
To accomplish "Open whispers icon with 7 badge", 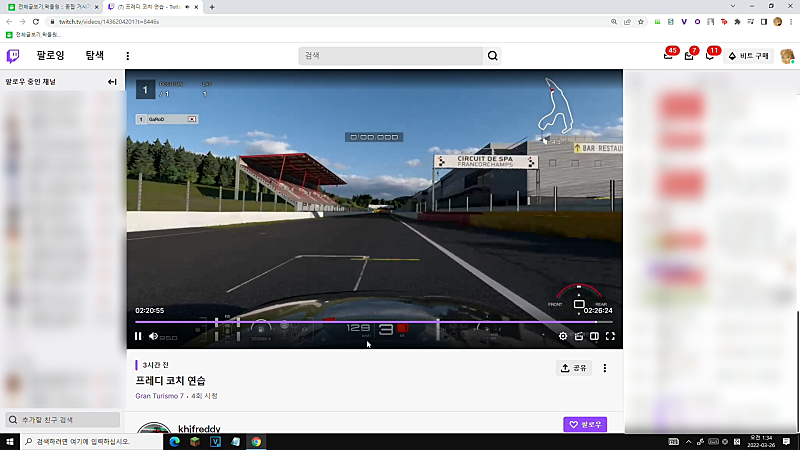I will tap(689, 56).
